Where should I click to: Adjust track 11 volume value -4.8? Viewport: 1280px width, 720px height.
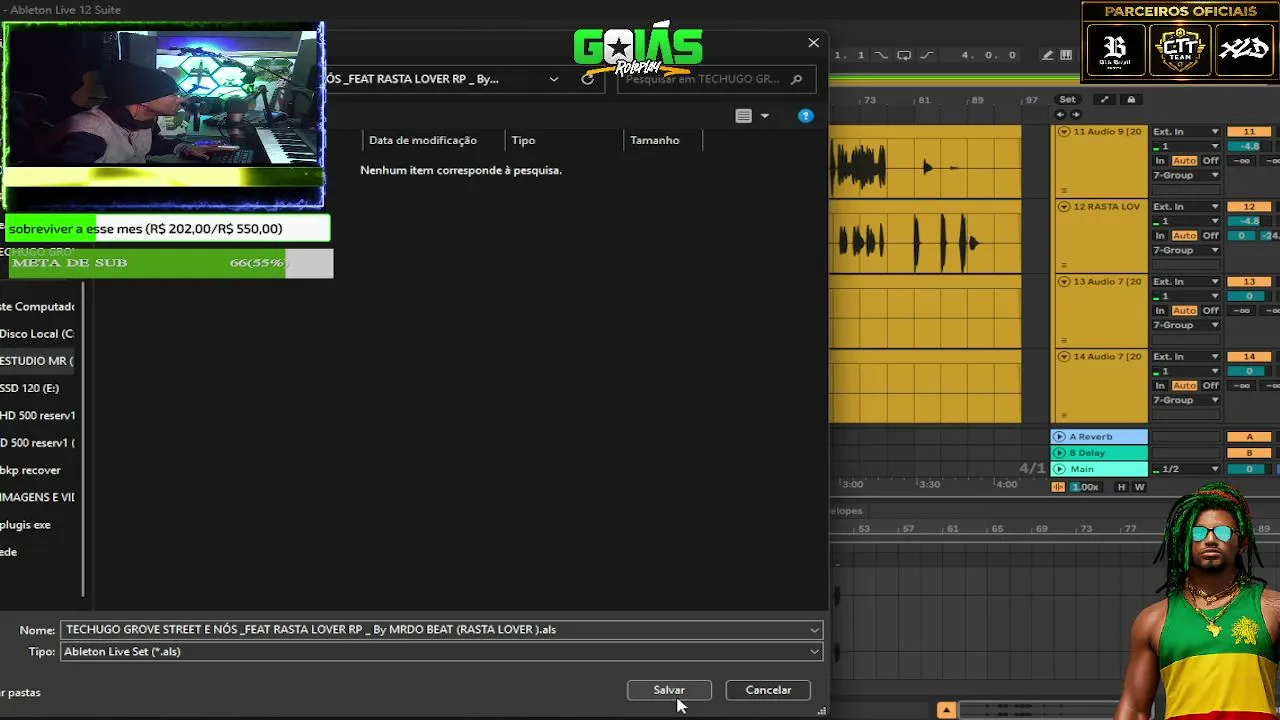(1249, 146)
